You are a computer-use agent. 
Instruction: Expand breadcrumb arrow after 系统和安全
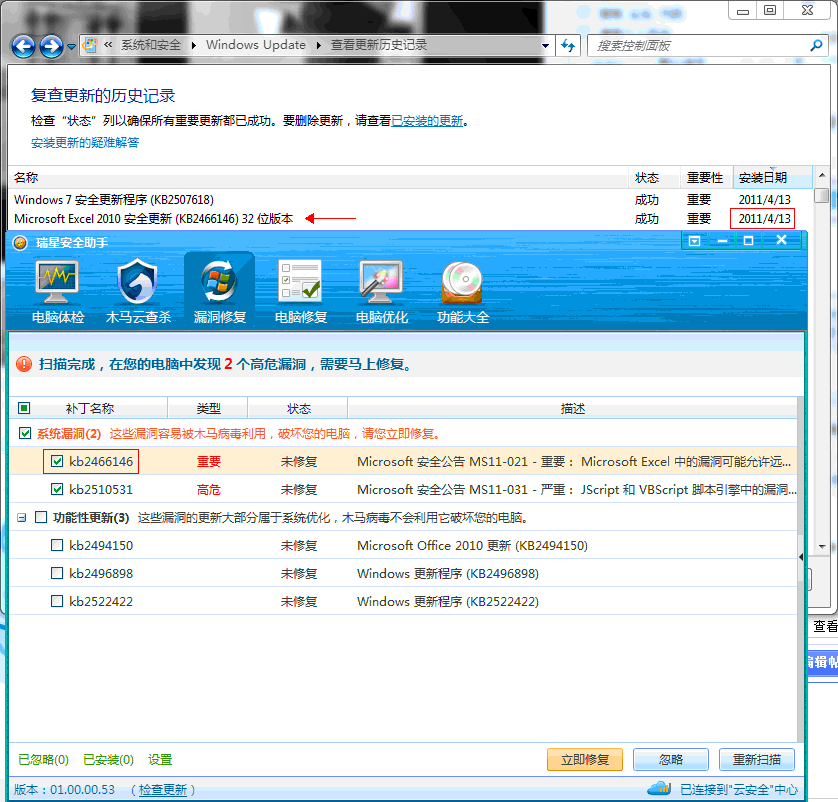pos(194,45)
